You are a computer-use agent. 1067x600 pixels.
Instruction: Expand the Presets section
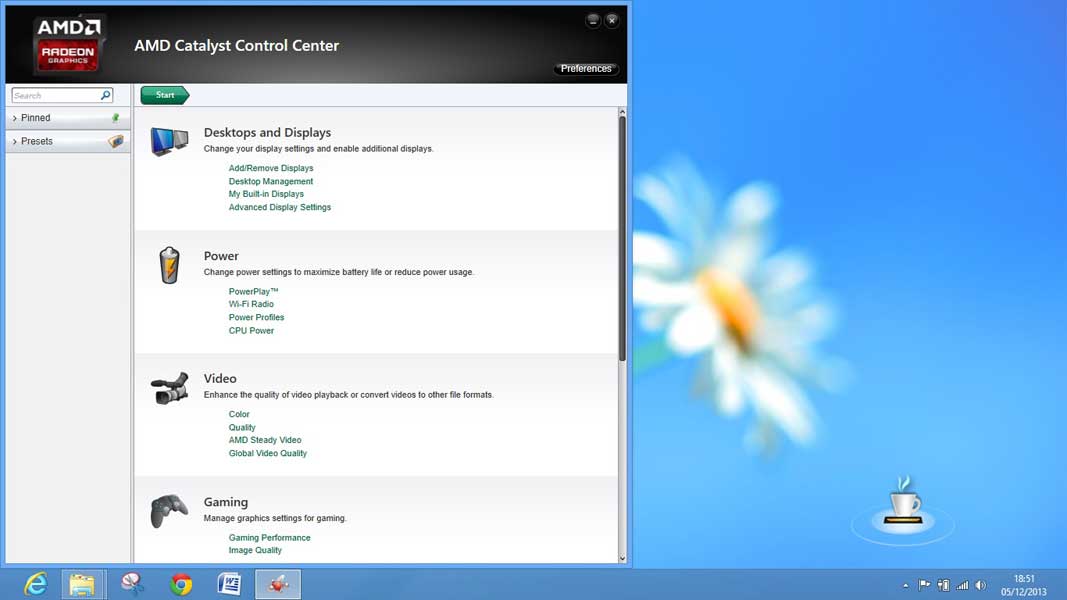click(67, 141)
